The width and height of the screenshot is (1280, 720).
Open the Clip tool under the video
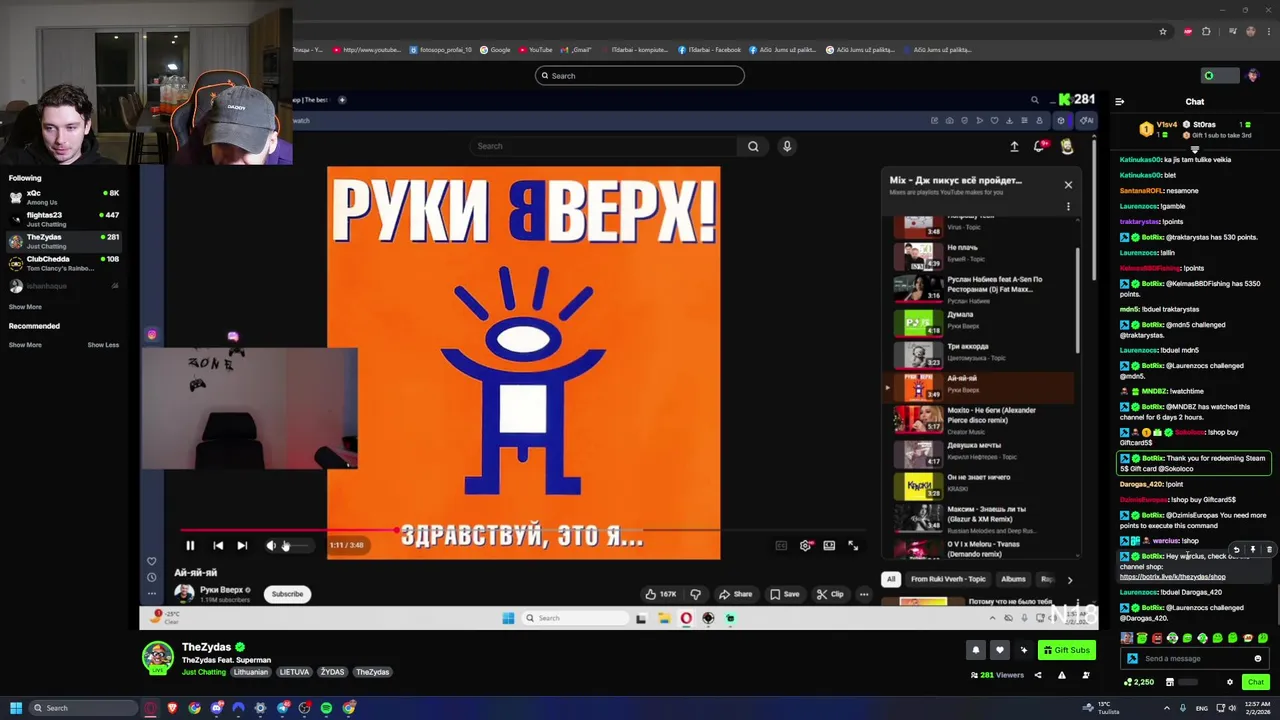(x=829, y=594)
